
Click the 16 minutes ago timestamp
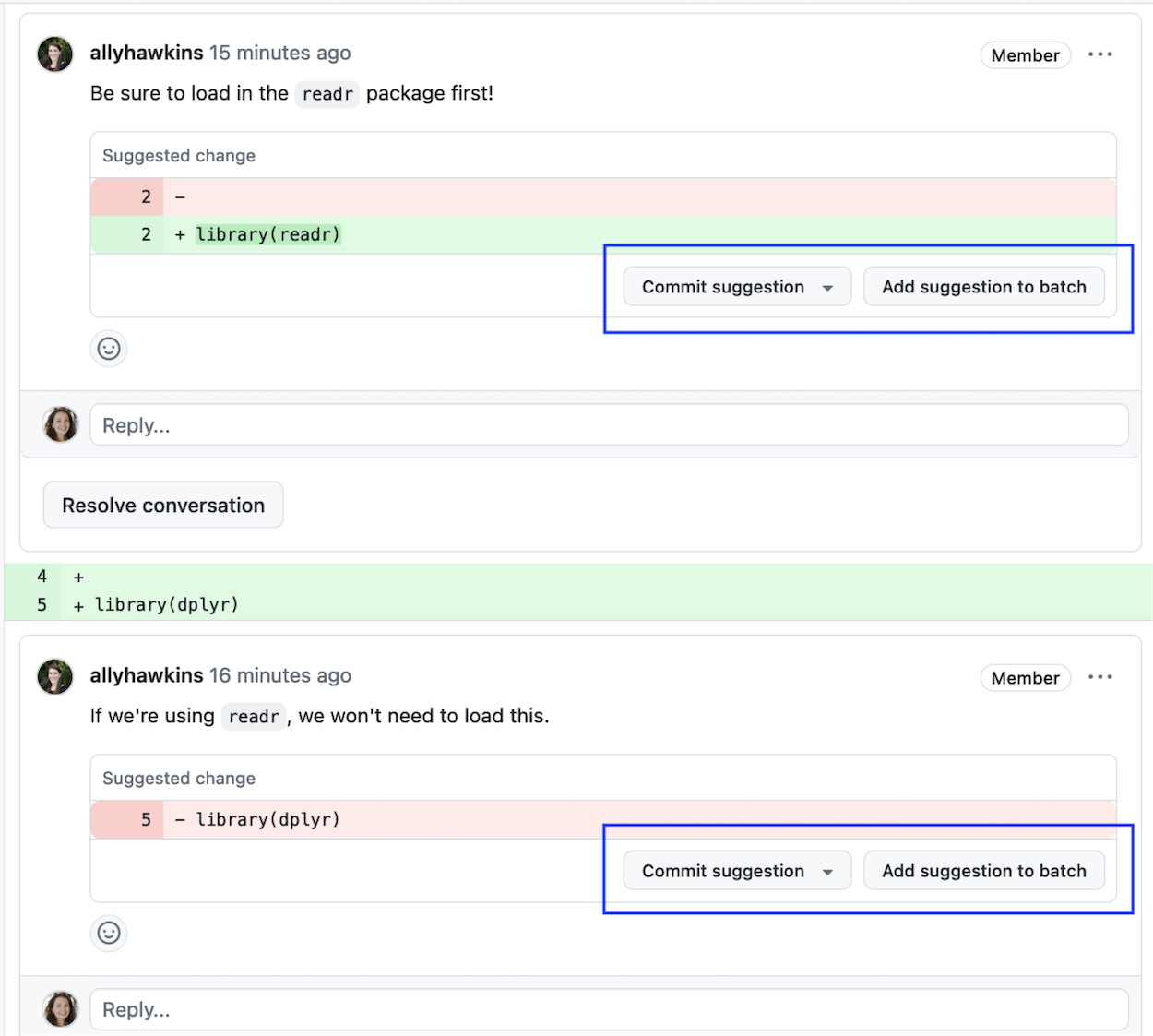(x=280, y=675)
